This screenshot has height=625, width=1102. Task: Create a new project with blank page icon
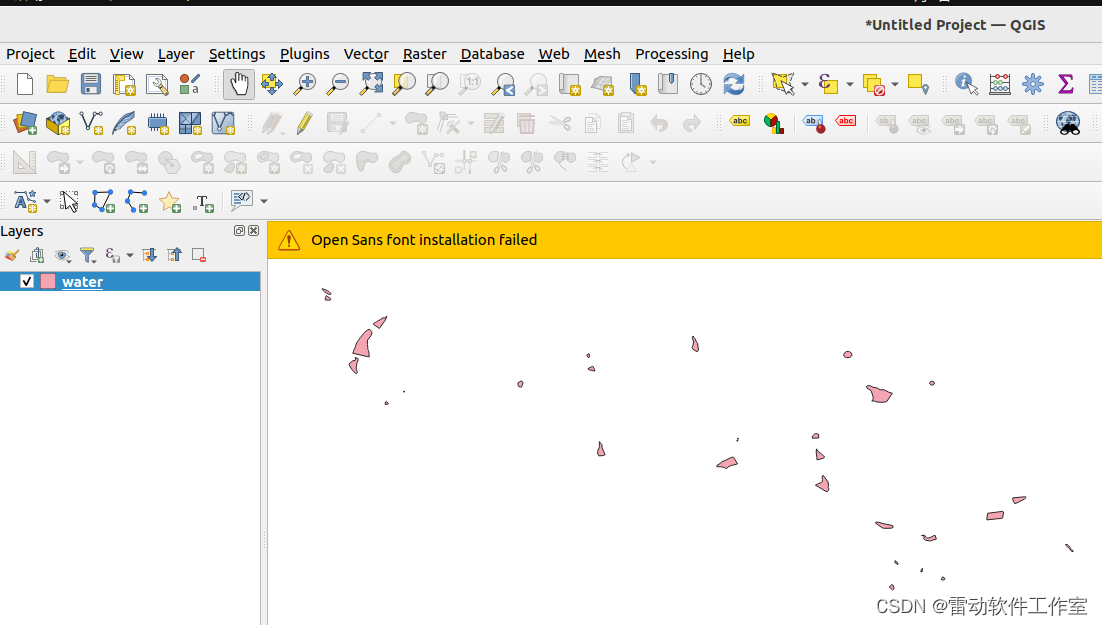pos(25,84)
